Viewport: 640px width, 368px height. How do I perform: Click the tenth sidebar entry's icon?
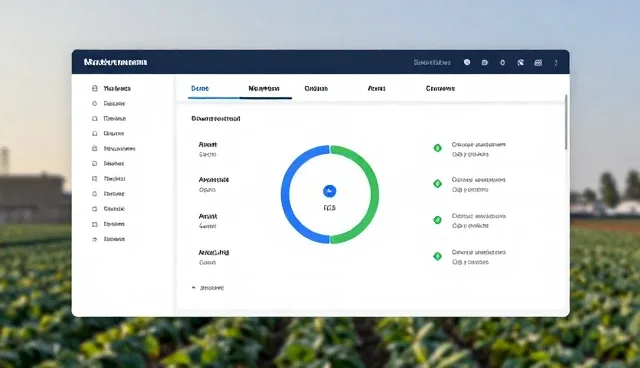[95, 224]
